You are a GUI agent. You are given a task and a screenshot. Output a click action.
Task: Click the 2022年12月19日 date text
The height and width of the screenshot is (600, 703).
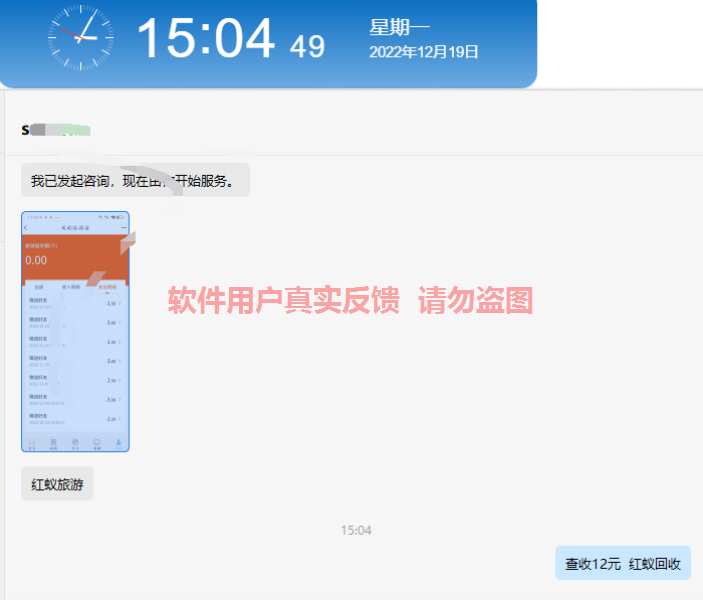tap(424, 52)
